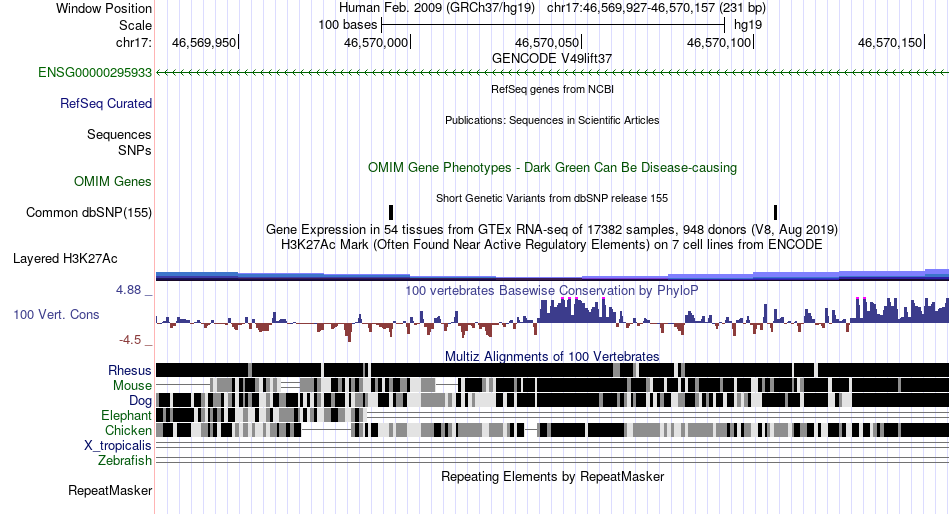Open the RefSeq Curated track label
Screen dimensions: 950x514
point(106,104)
